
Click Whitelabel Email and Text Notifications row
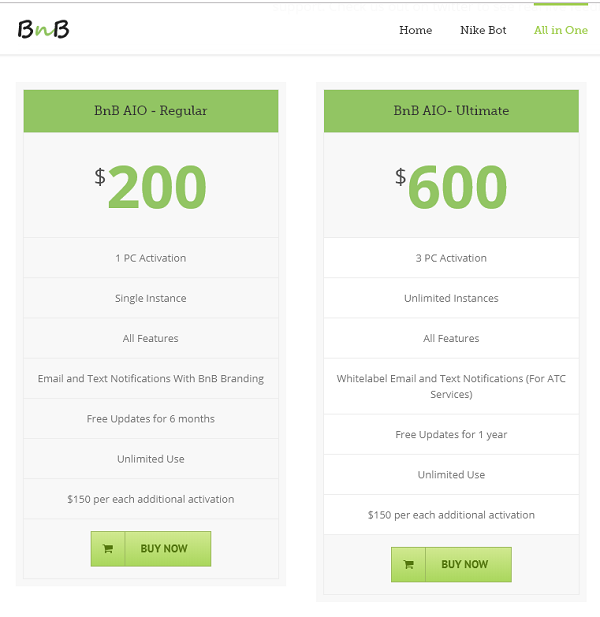pyautogui.click(x=451, y=386)
